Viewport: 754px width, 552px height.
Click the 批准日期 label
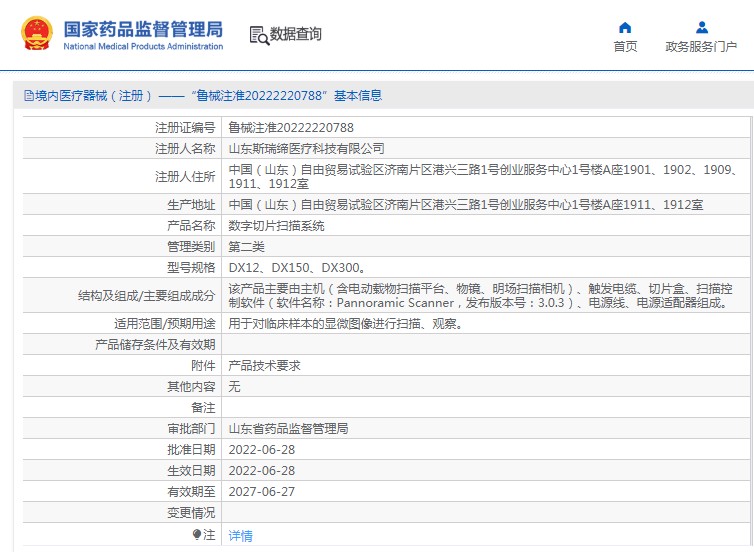point(191,450)
